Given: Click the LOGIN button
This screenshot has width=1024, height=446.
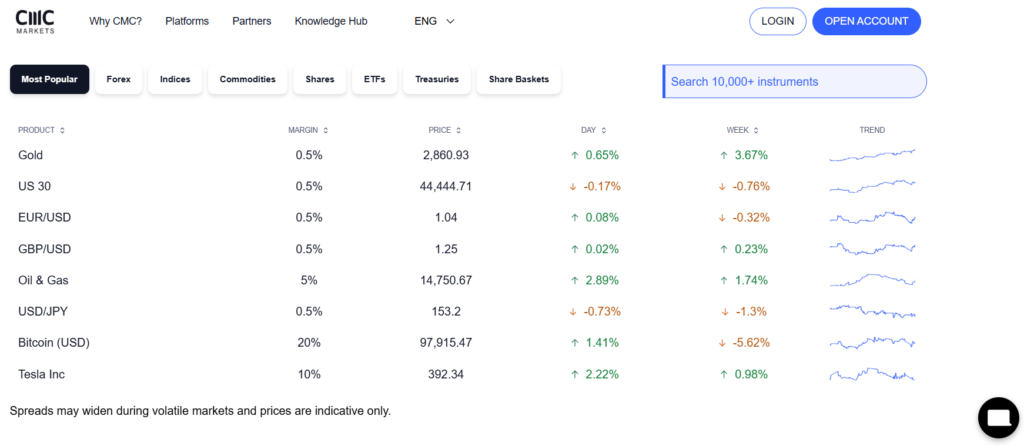Looking at the screenshot, I should click(778, 21).
